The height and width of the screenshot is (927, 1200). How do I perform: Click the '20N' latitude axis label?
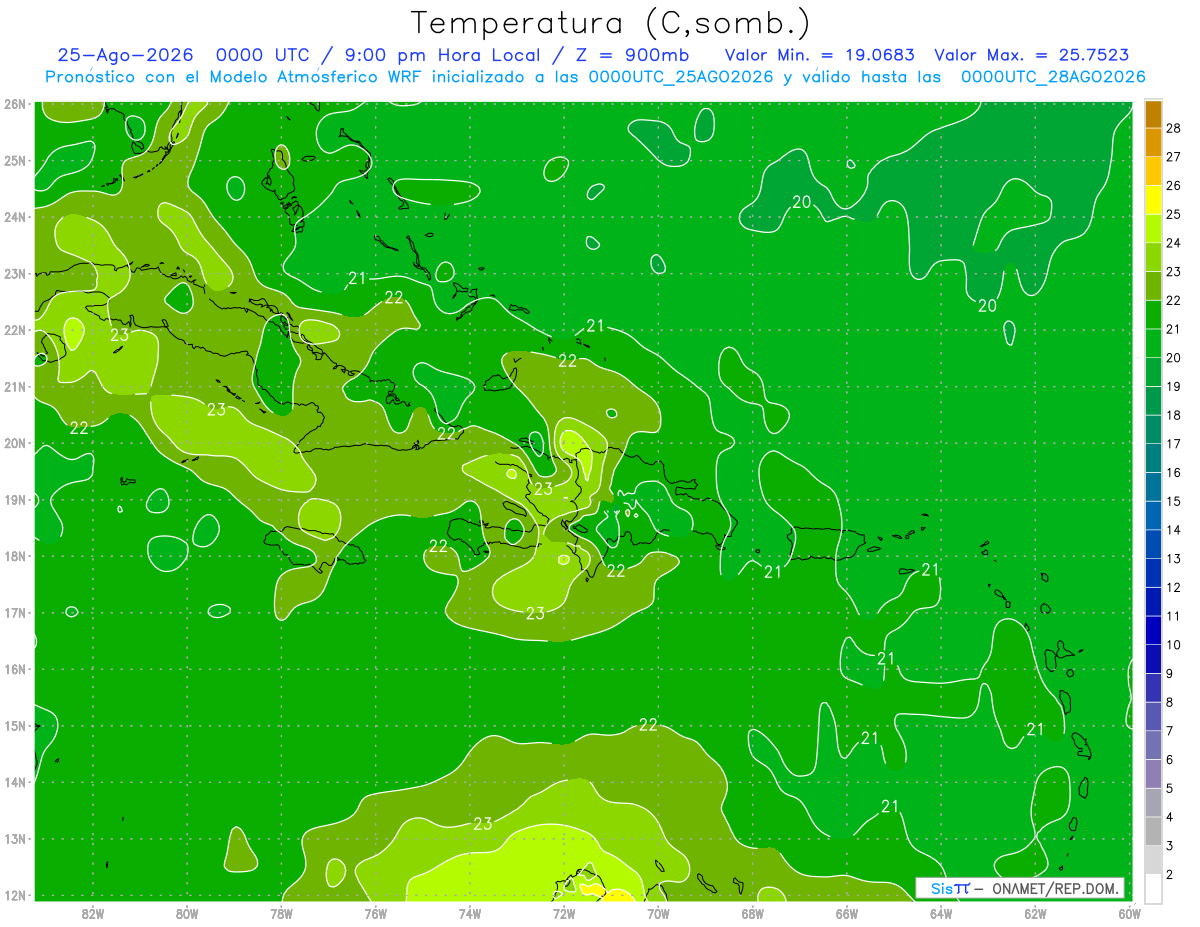pos(15,443)
